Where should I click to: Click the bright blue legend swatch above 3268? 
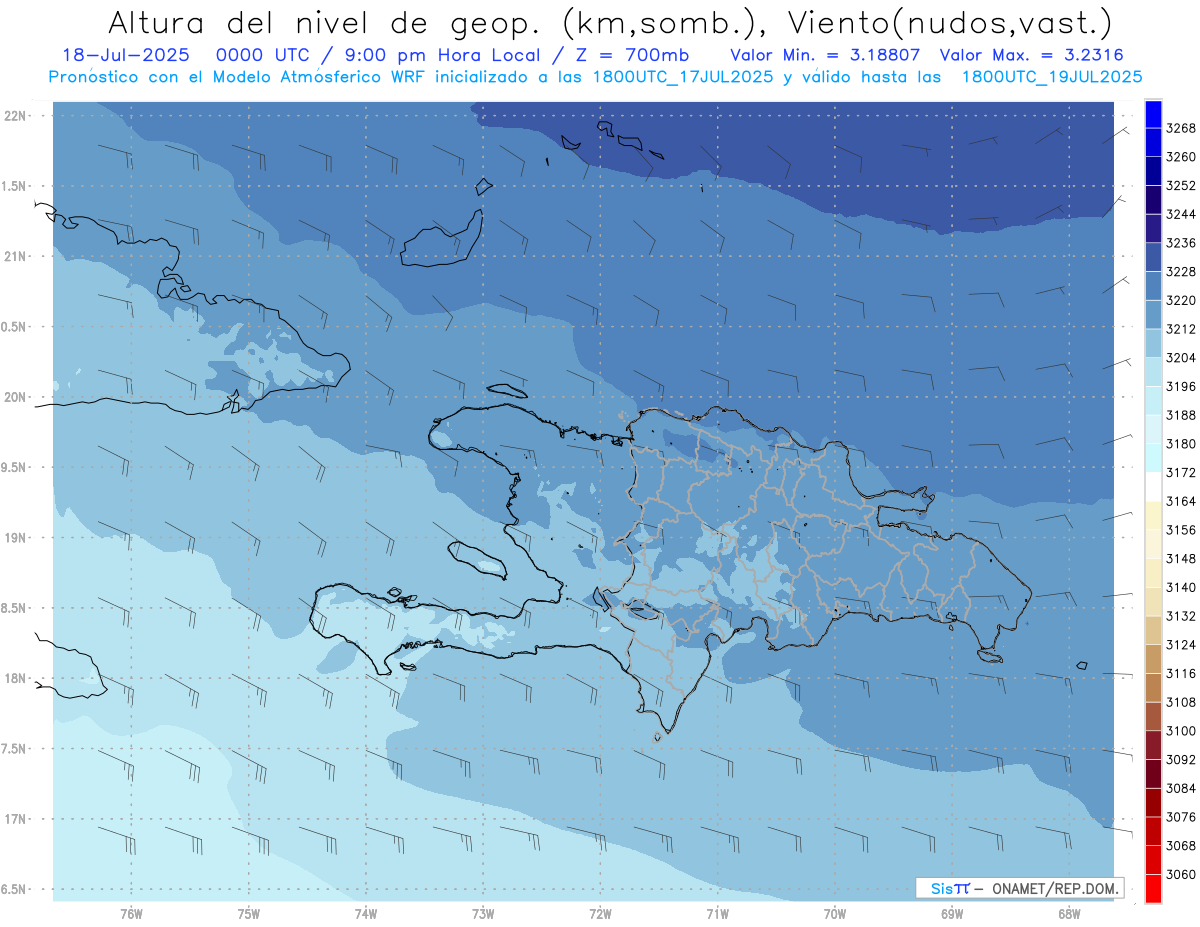click(1153, 114)
